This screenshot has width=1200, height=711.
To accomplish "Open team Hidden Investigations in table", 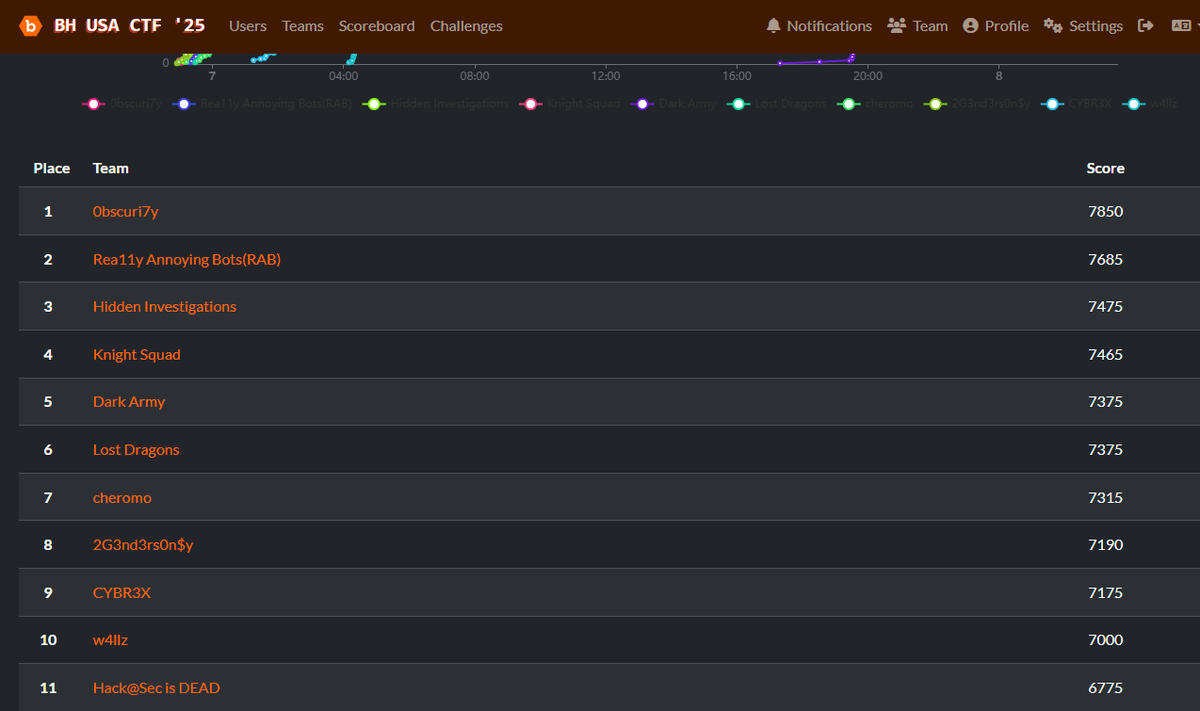I will click(165, 307).
